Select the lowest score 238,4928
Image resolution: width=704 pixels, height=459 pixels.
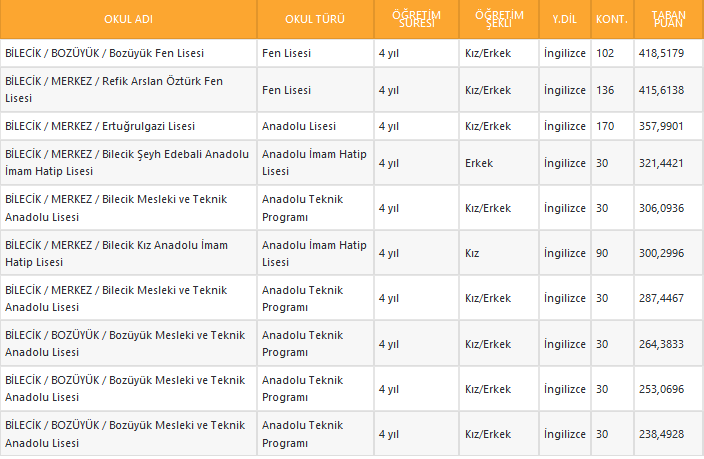pyautogui.click(x=661, y=435)
